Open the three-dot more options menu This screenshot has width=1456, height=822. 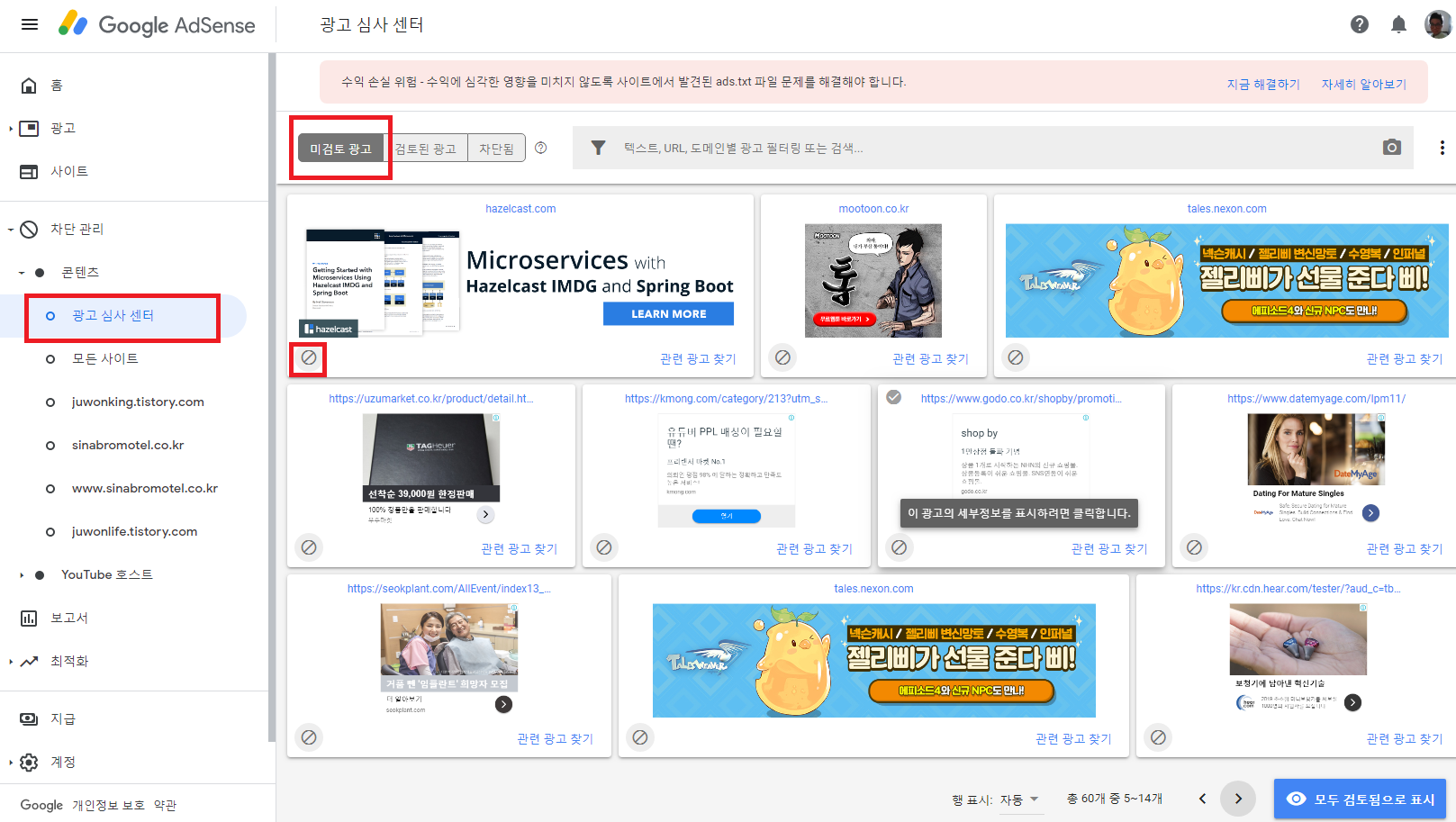[1442, 148]
